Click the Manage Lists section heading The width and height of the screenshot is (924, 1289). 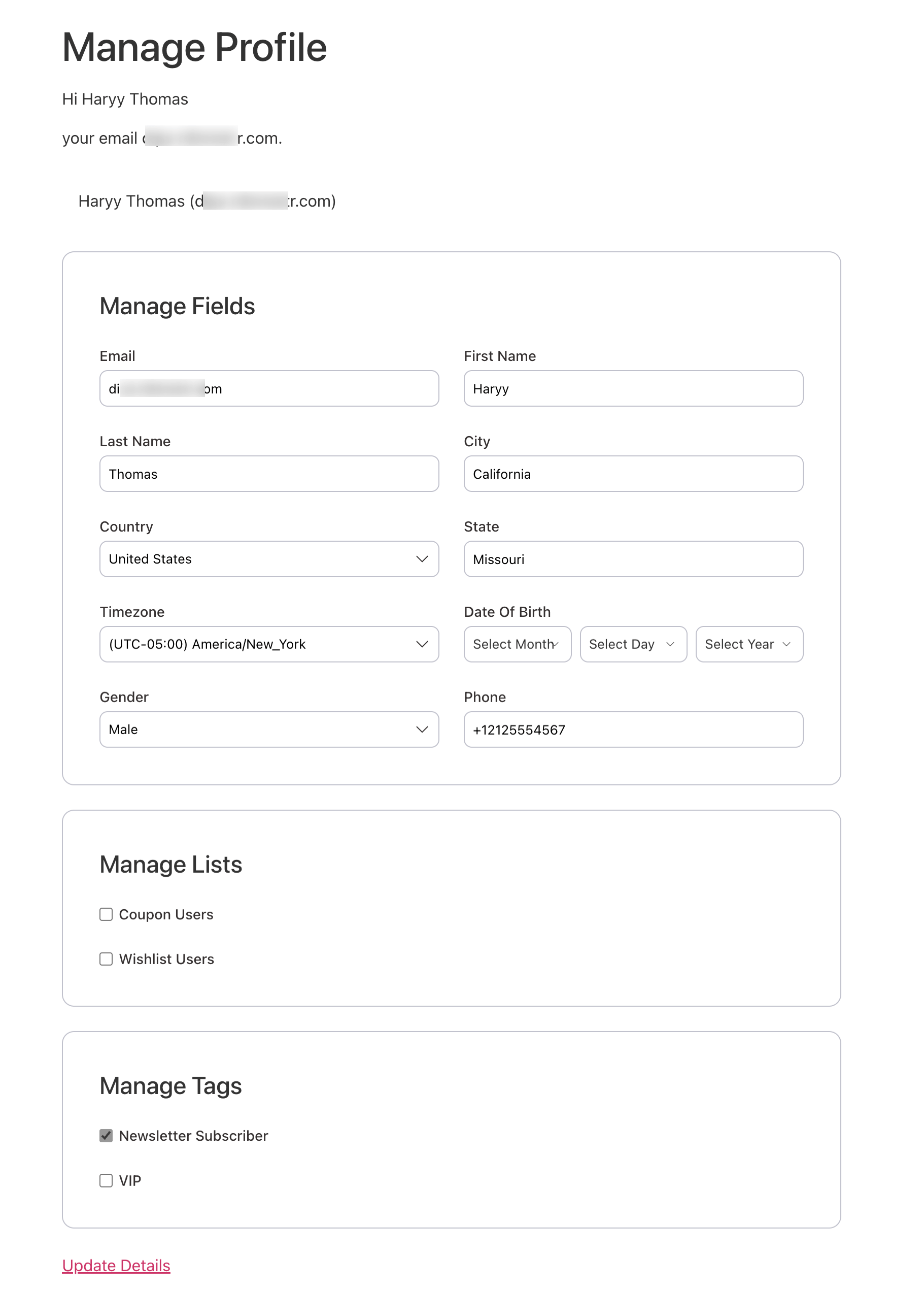point(170,865)
